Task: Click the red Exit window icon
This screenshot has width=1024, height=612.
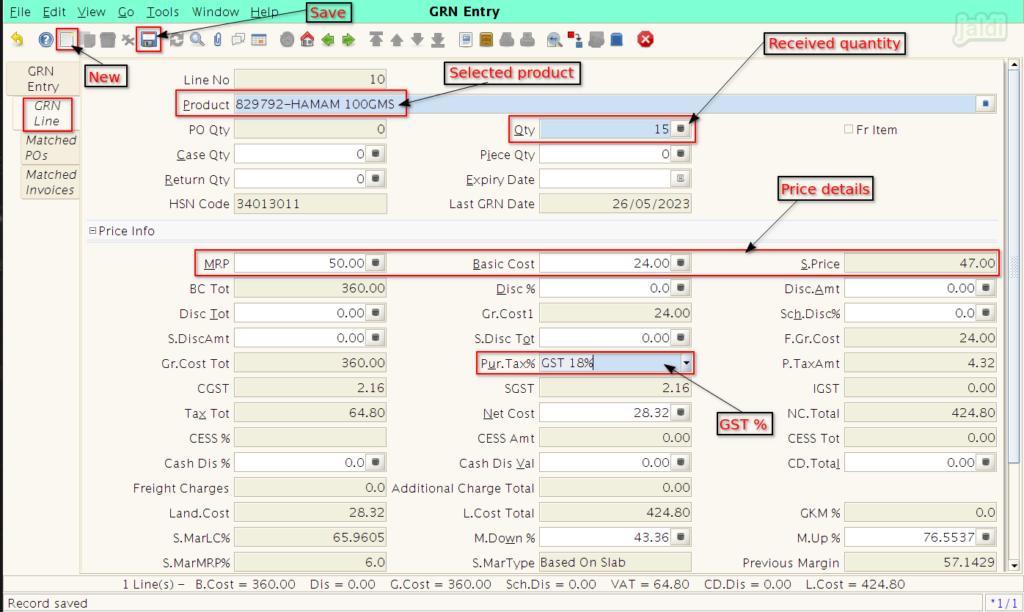Action: click(645, 40)
